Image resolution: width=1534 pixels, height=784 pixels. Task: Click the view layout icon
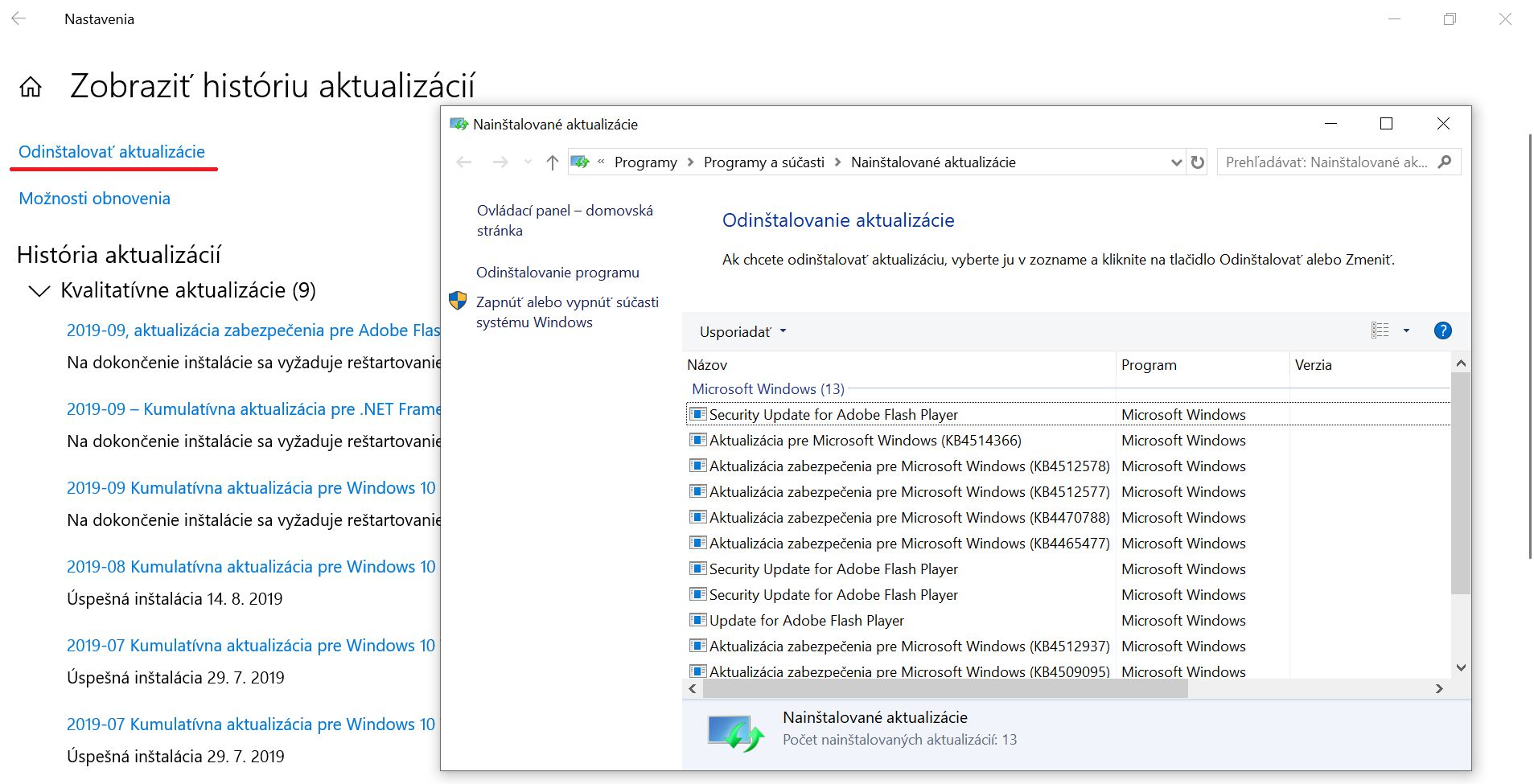click(1380, 330)
